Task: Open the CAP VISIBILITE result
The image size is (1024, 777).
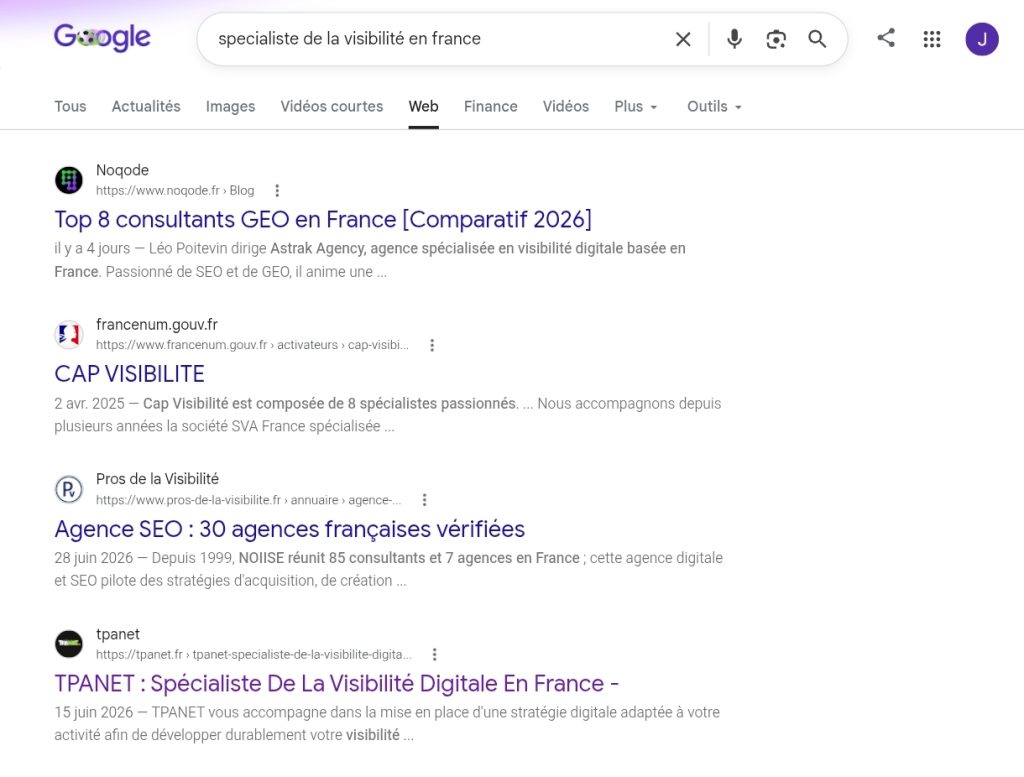Action: tap(129, 374)
